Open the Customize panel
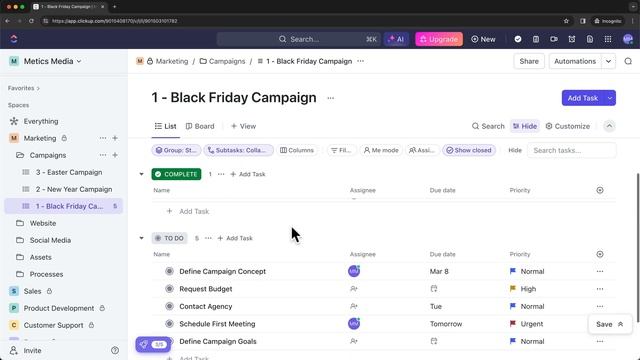 [568, 126]
